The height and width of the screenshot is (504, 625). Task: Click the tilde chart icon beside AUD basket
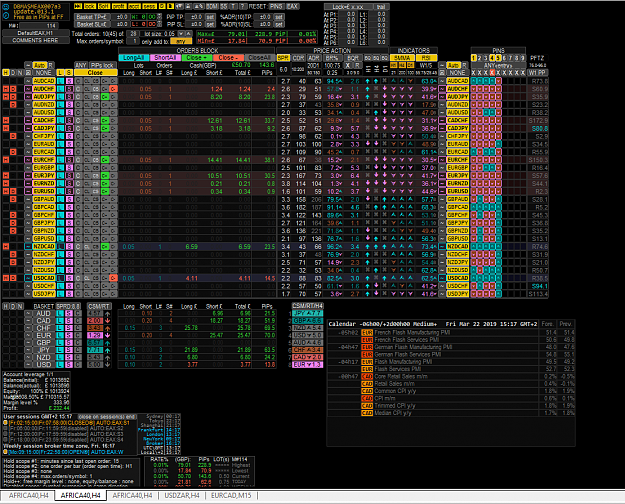(x=28, y=314)
